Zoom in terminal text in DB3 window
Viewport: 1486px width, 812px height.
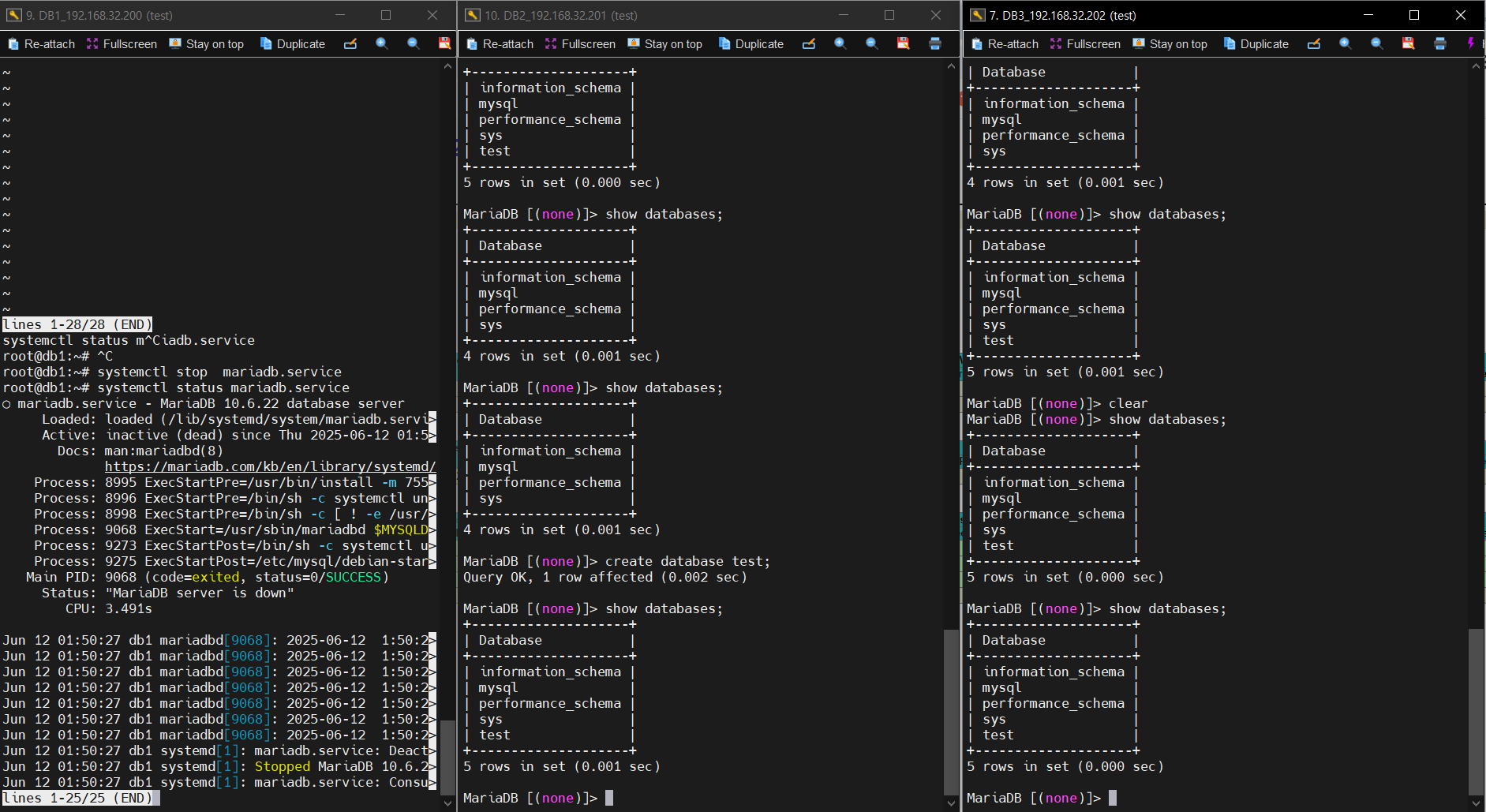(x=1346, y=44)
